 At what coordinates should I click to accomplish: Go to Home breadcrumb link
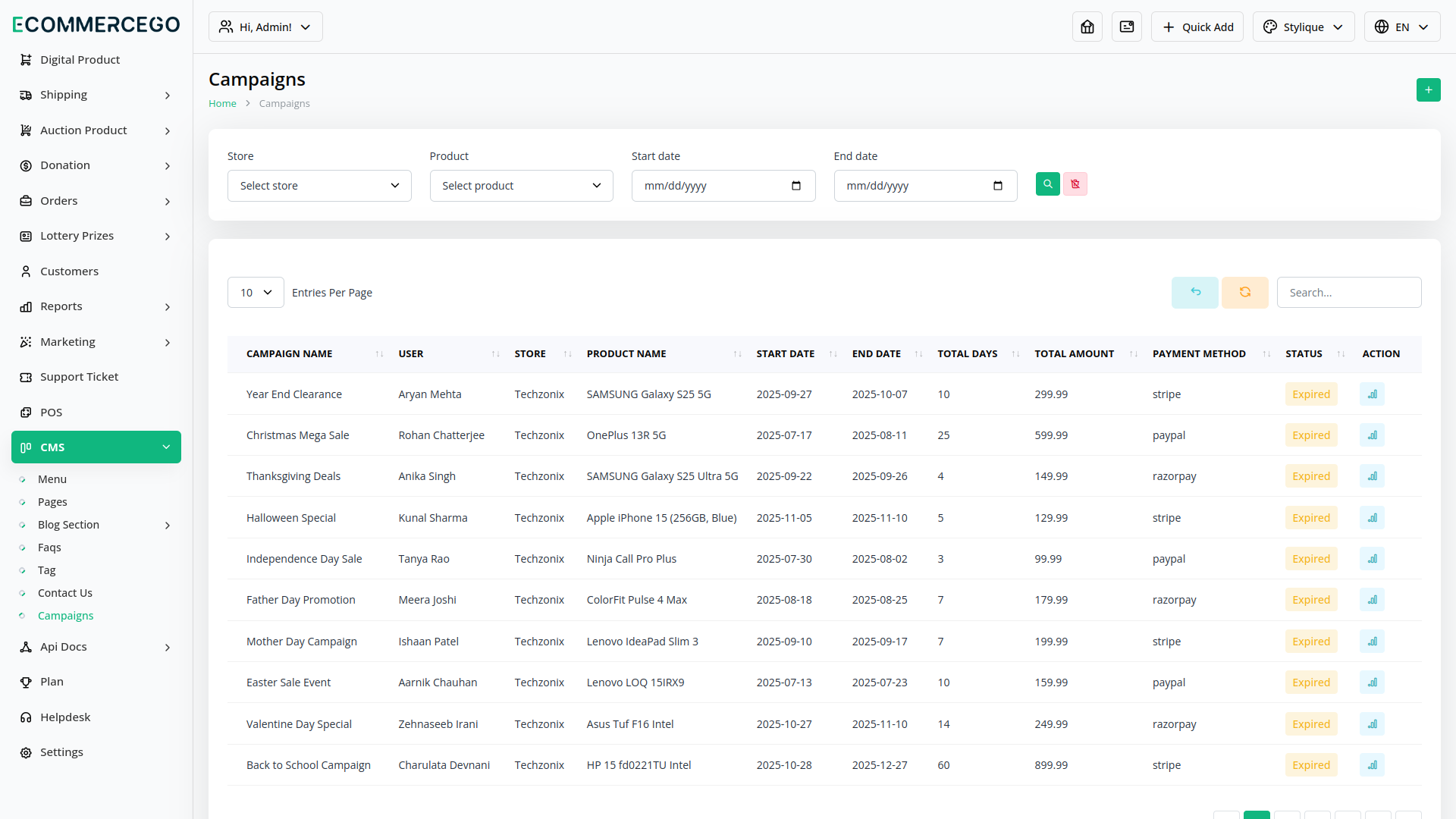click(222, 103)
